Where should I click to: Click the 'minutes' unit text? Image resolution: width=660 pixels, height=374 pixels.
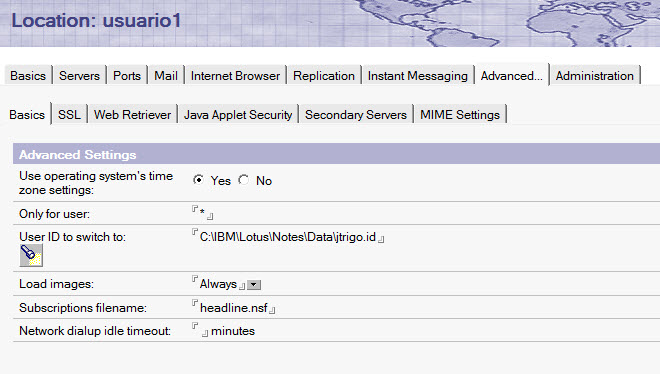click(233, 331)
